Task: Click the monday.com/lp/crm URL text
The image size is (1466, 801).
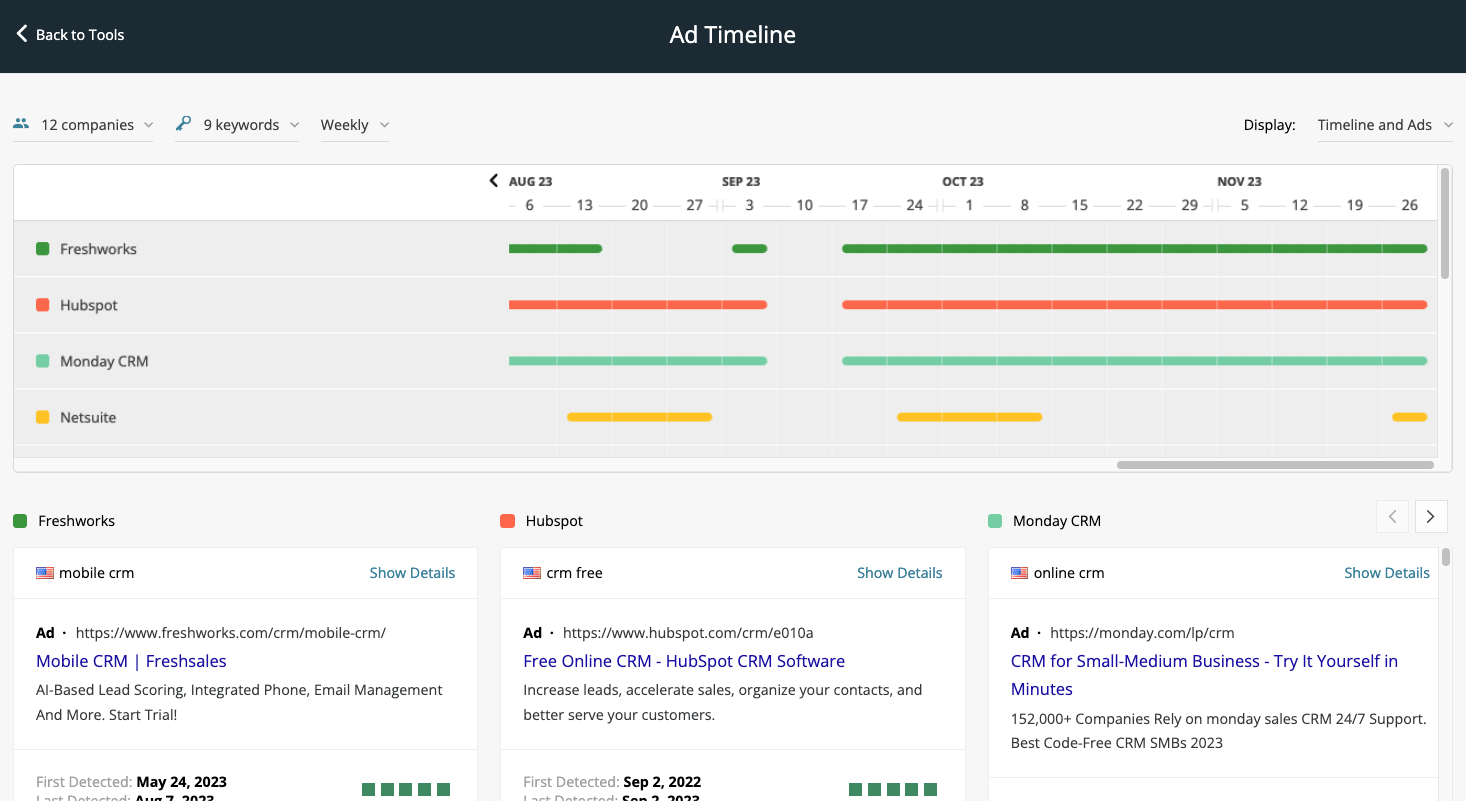Action: pyautogui.click(x=1142, y=633)
